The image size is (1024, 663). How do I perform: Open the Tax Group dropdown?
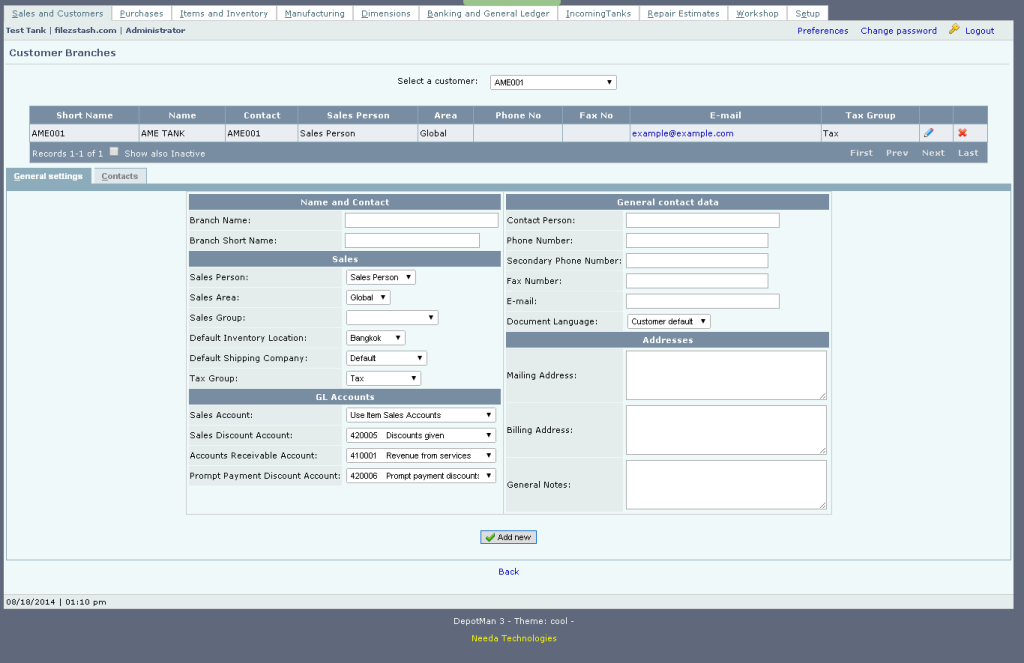(383, 378)
